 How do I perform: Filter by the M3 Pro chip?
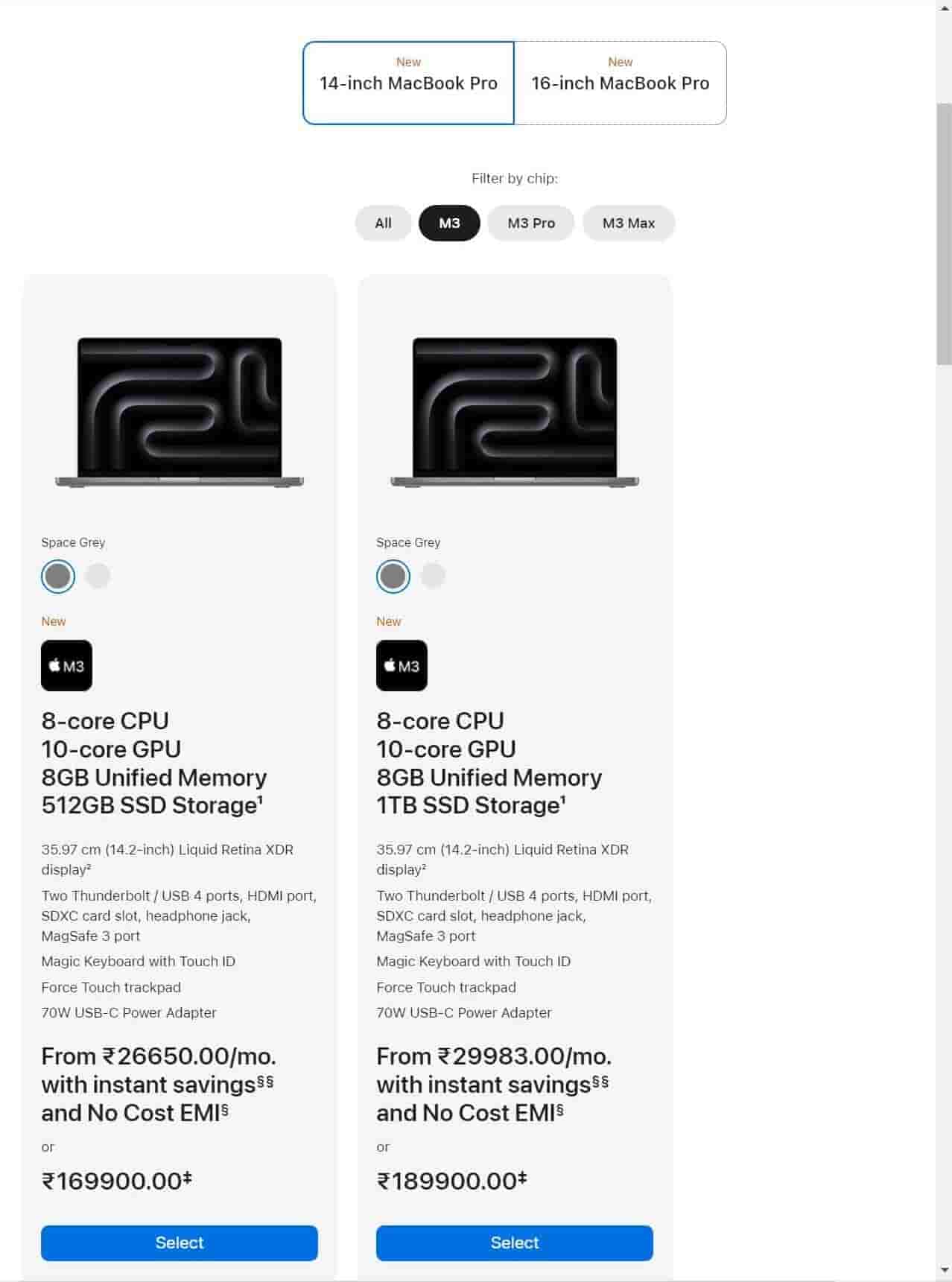531,223
